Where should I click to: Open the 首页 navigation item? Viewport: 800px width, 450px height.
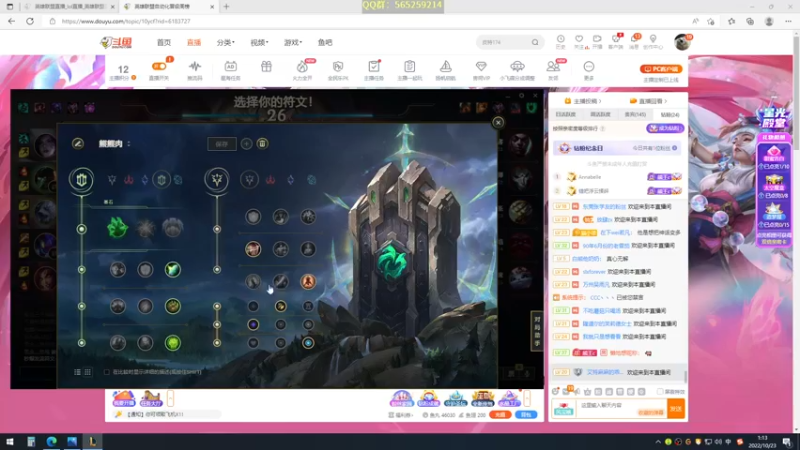coord(164,42)
